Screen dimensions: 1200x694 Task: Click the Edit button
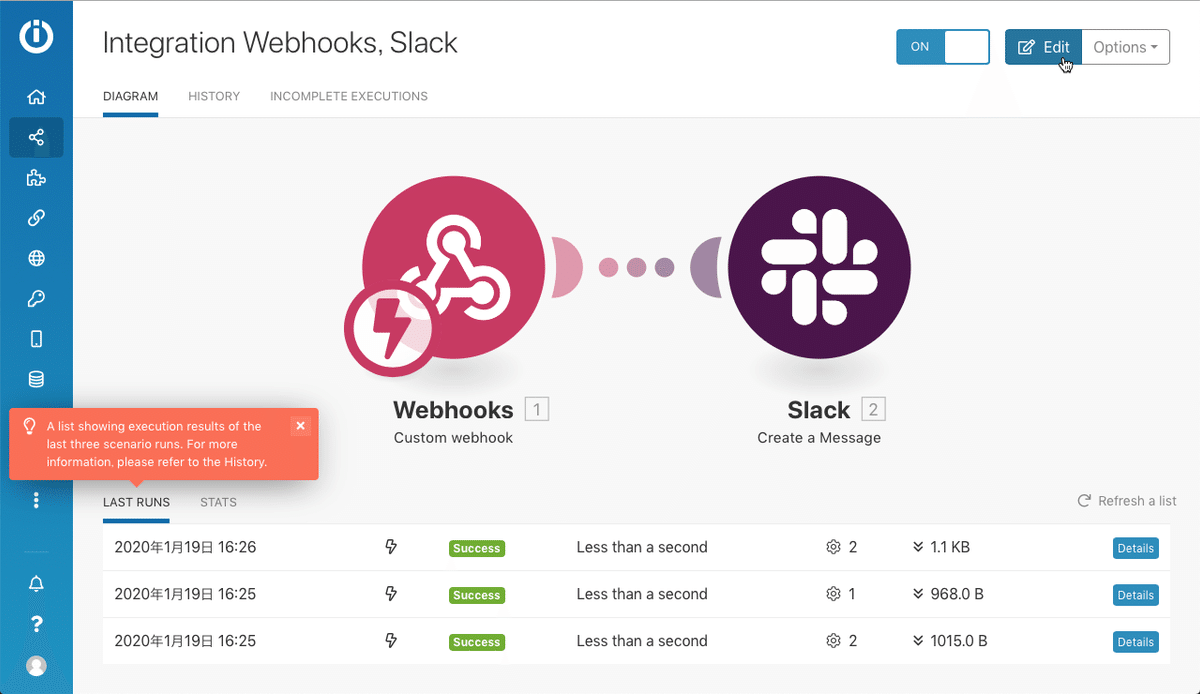pyautogui.click(x=1043, y=47)
